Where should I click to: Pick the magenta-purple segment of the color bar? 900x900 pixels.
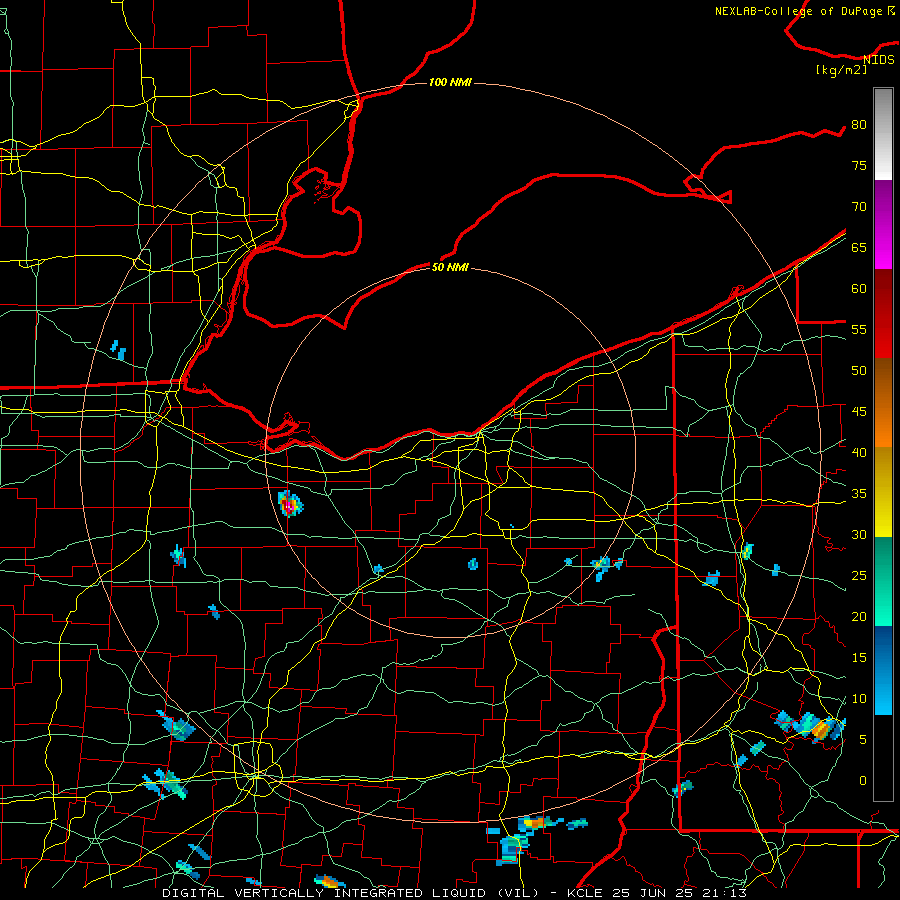(883, 224)
